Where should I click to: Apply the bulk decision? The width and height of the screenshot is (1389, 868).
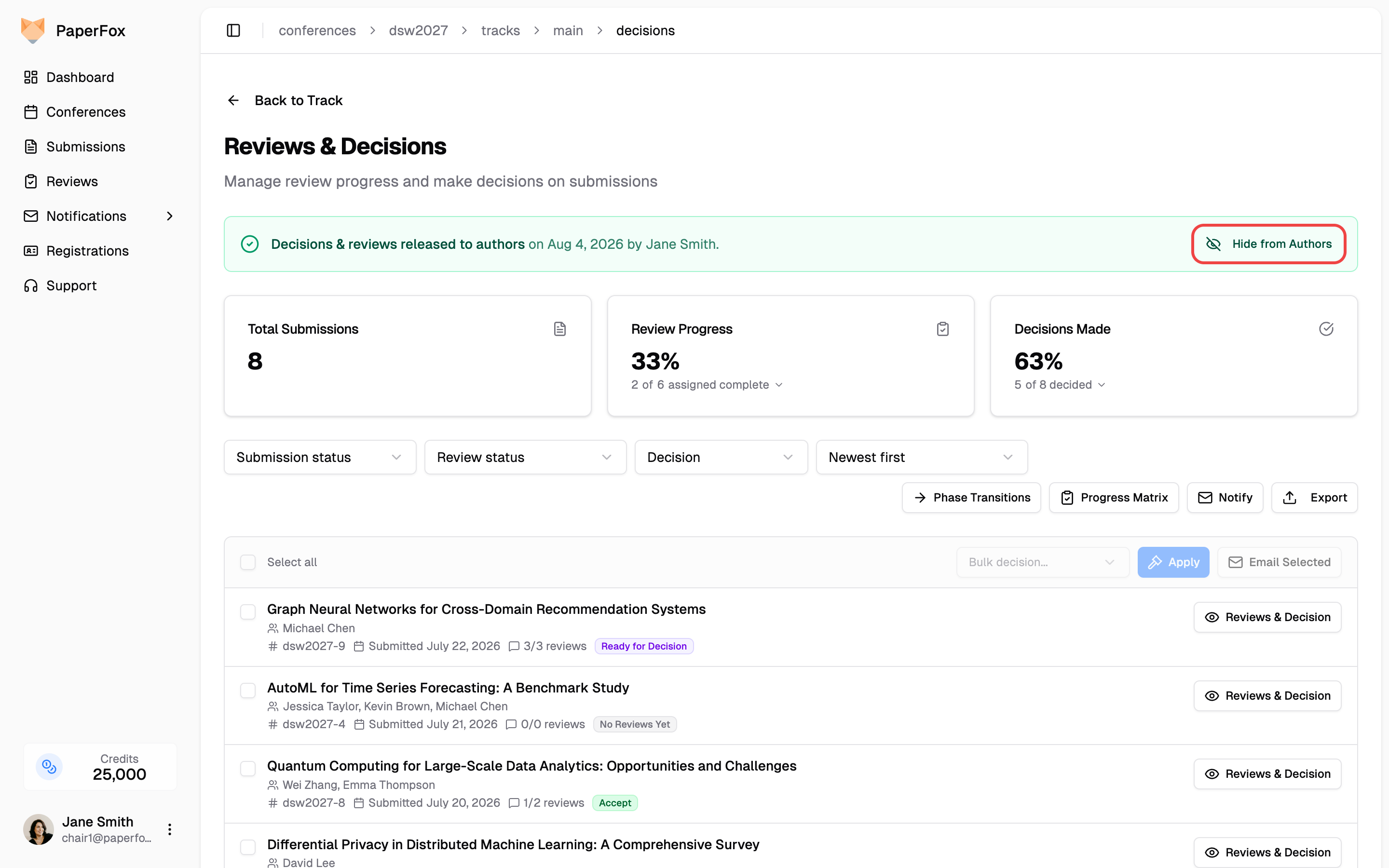(1173, 562)
